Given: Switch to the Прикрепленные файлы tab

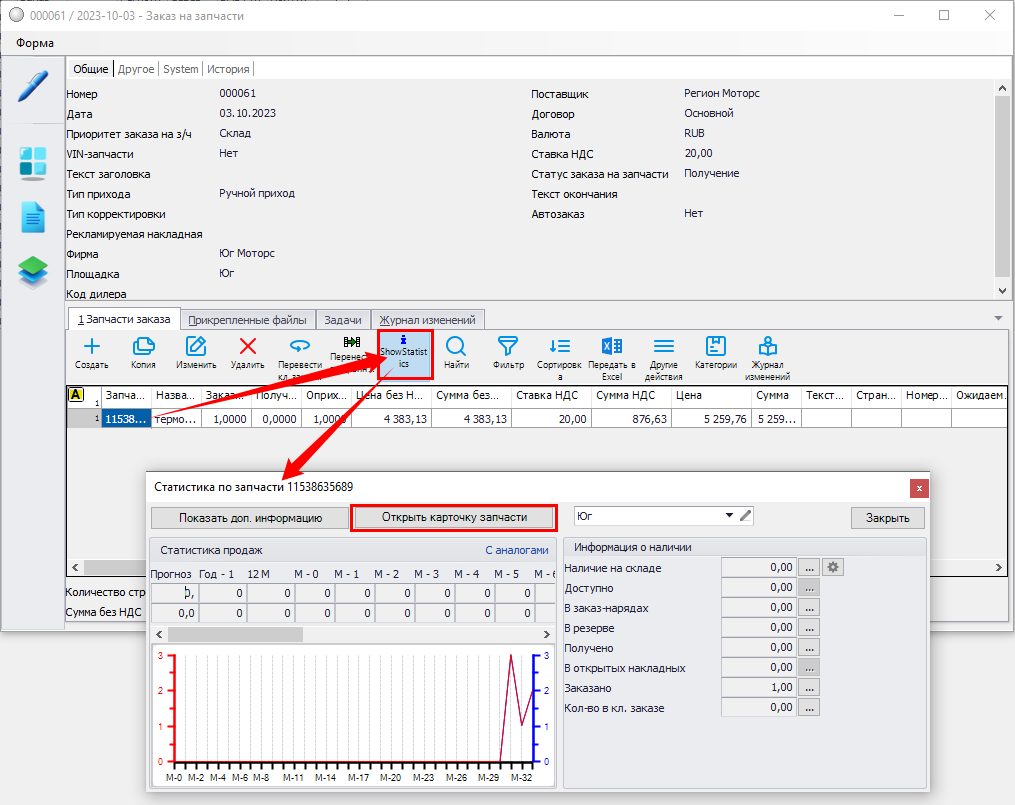Looking at the screenshot, I should 248,320.
